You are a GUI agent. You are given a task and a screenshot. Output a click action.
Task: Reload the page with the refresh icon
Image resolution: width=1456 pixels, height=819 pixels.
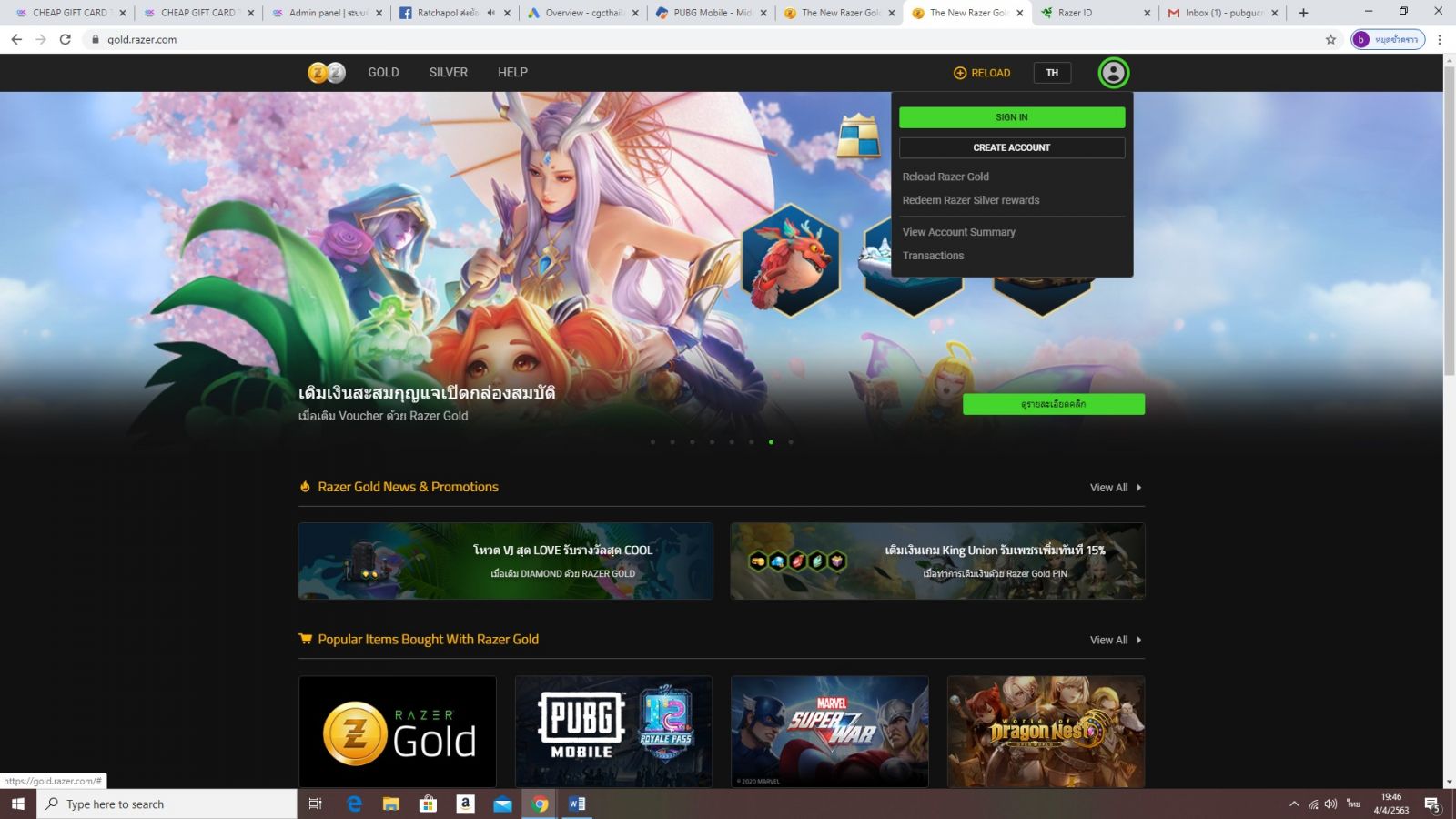(x=66, y=39)
